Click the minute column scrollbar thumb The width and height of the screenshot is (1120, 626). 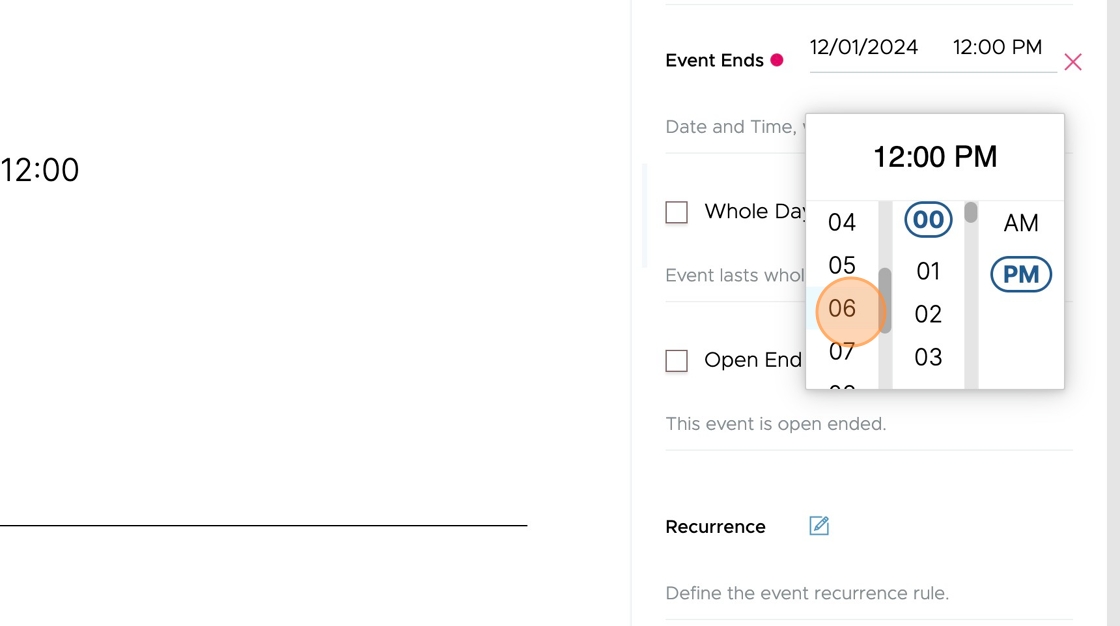pyautogui.click(x=971, y=212)
